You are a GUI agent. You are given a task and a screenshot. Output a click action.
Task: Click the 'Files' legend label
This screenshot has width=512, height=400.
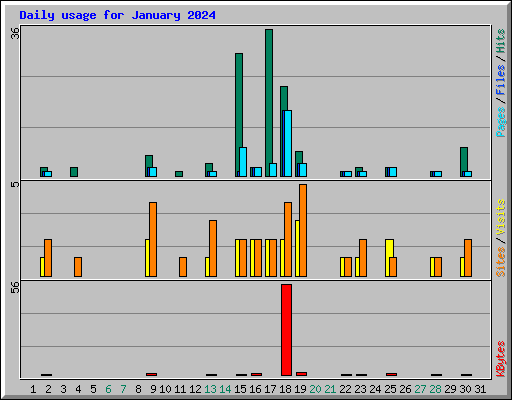500,80
